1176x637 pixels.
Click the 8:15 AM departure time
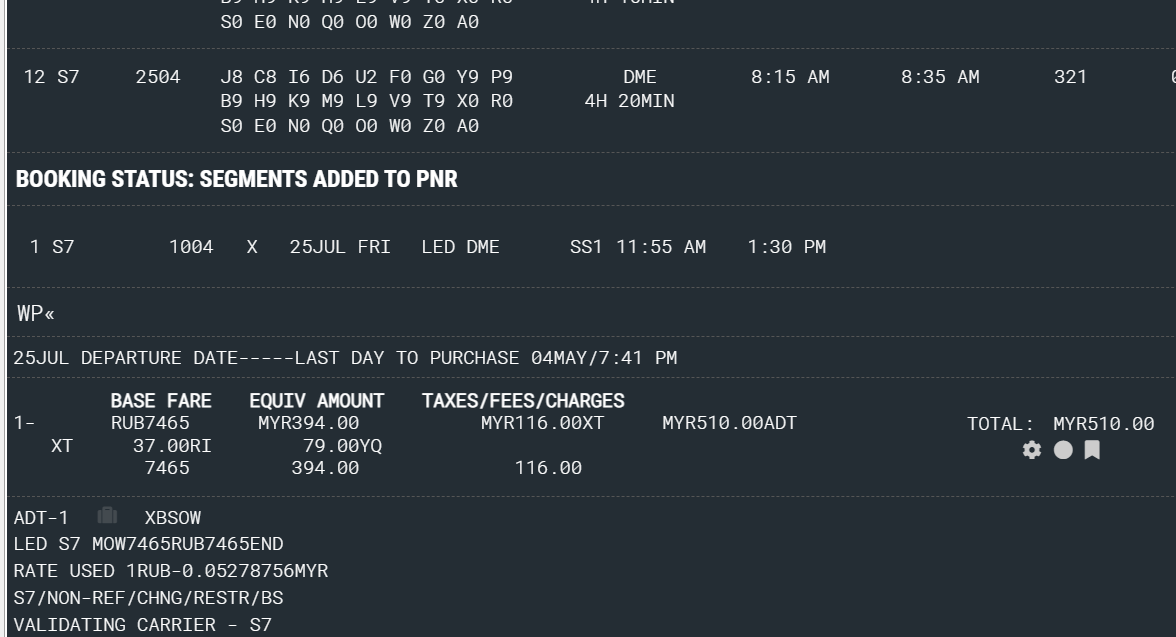tap(790, 77)
